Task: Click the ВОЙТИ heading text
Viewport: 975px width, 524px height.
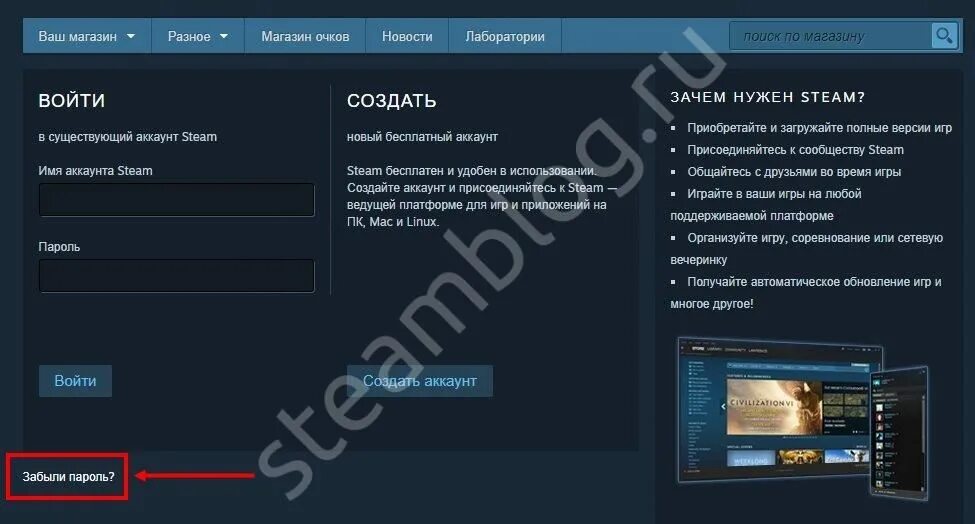Action: (72, 101)
